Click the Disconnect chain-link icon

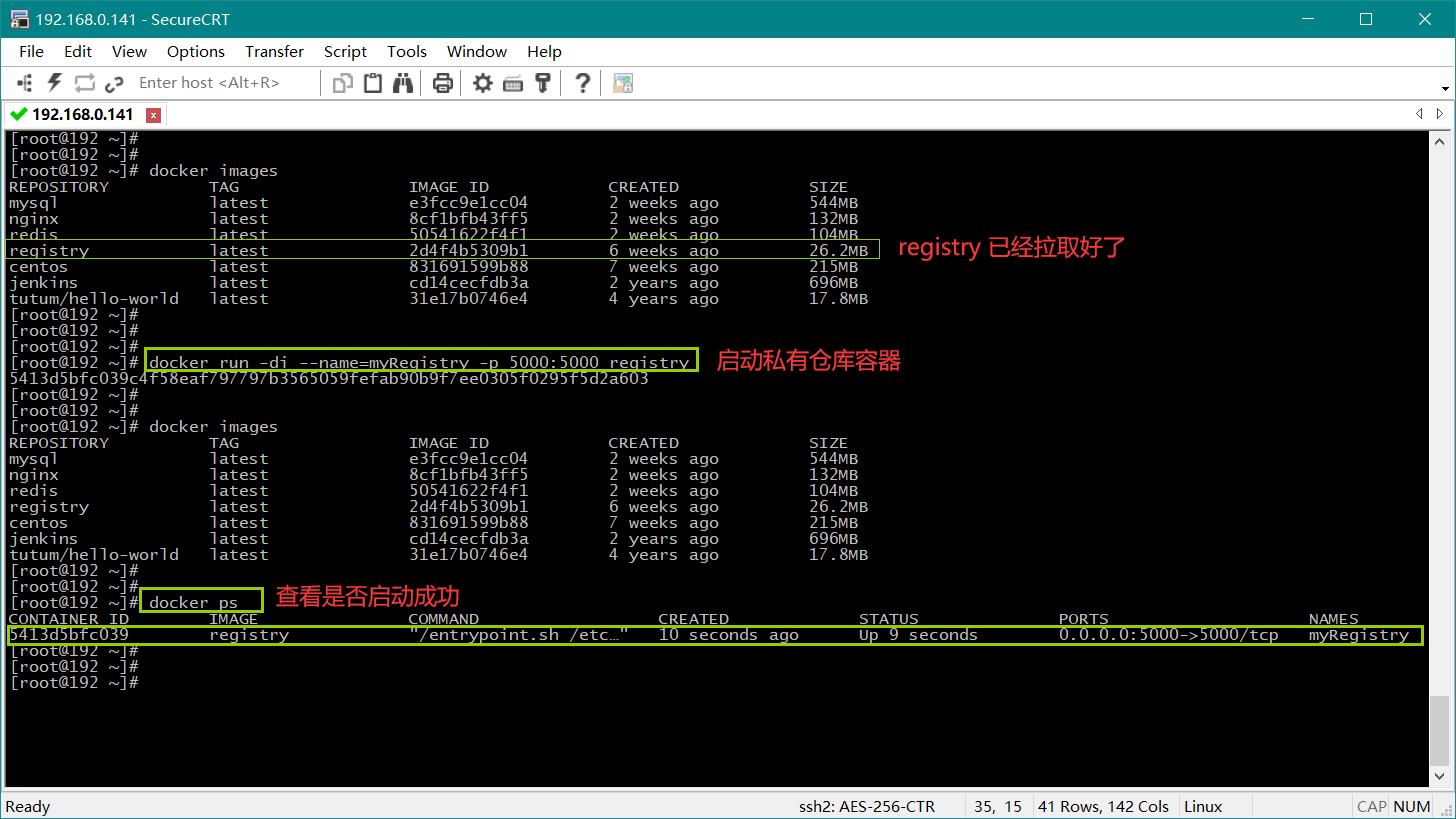[114, 83]
